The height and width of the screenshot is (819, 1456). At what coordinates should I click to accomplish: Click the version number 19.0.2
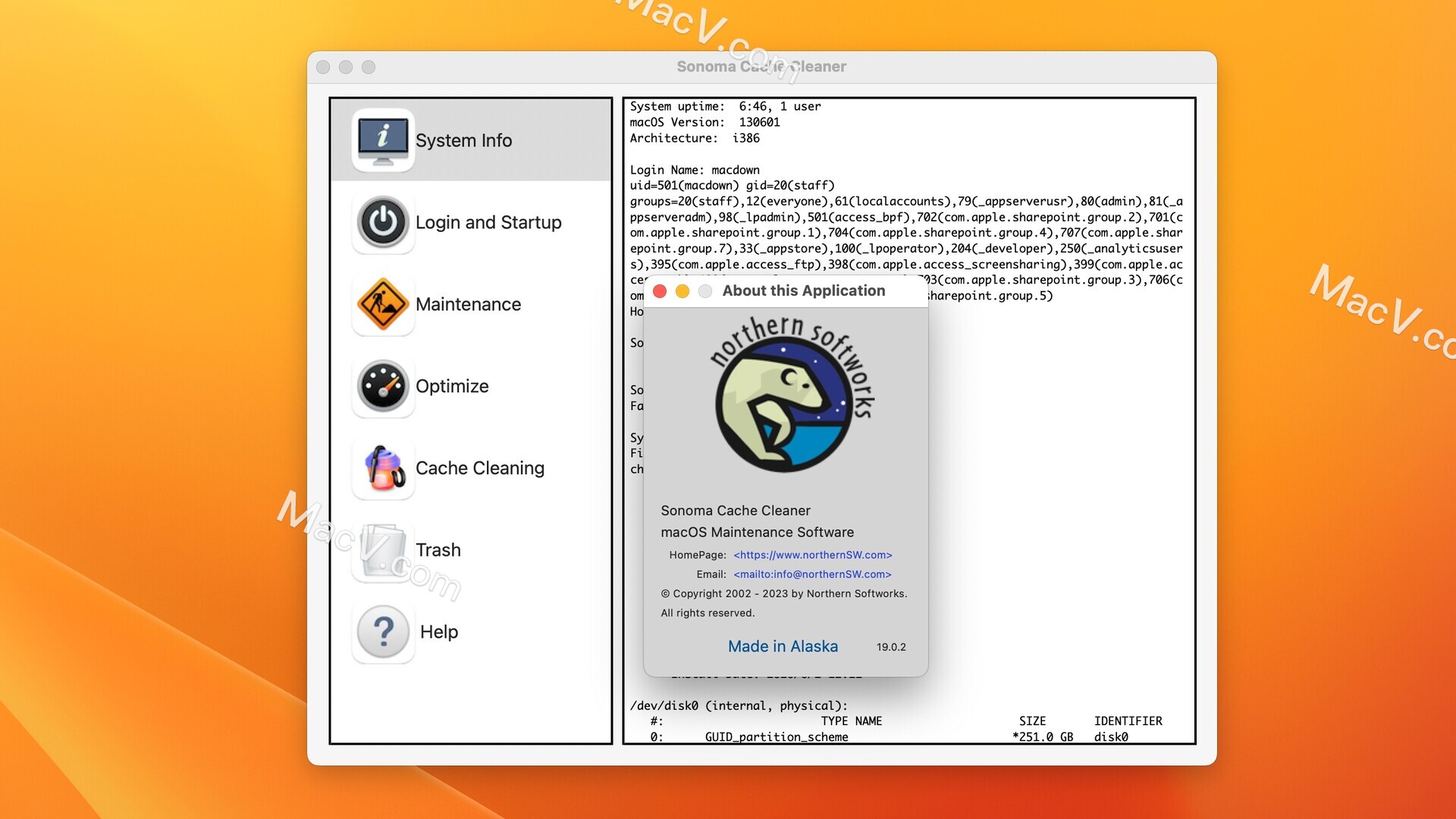[891, 647]
